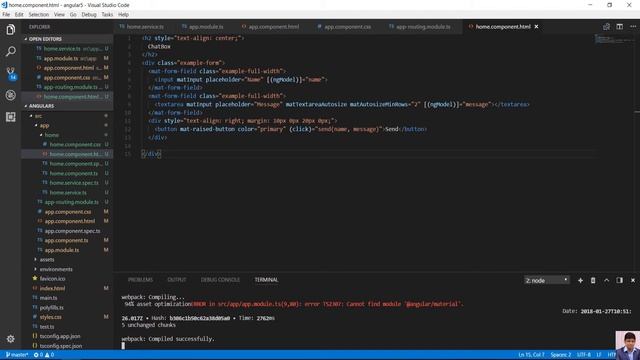Open the terminal selector '2: node' dropdown
The height and width of the screenshot is (360, 640).
[x=547, y=280]
